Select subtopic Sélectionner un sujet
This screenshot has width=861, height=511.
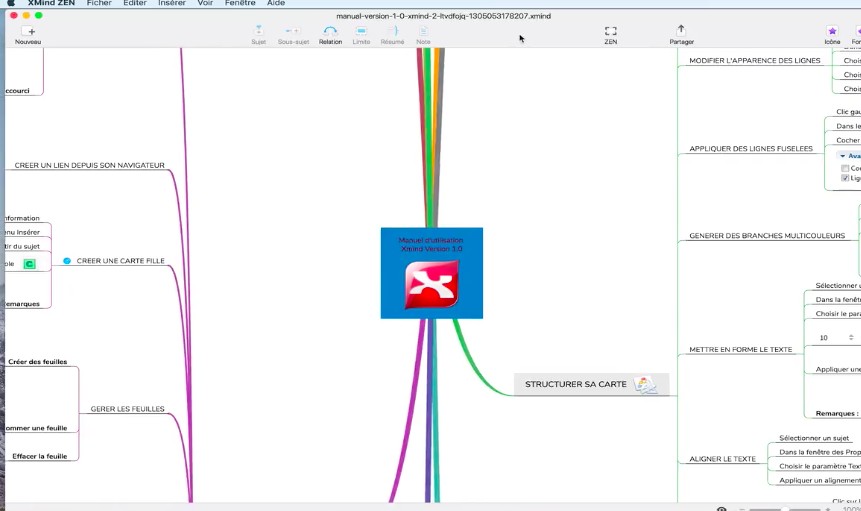[814, 438]
